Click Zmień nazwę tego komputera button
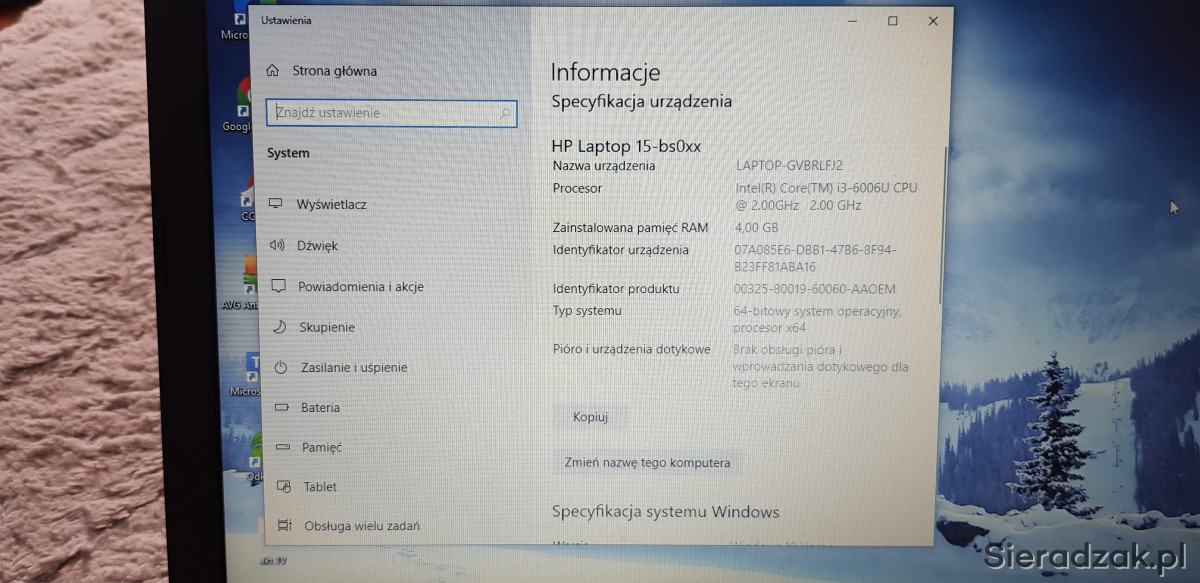The image size is (1200, 583). pyautogui.click(x=647, y=463)
